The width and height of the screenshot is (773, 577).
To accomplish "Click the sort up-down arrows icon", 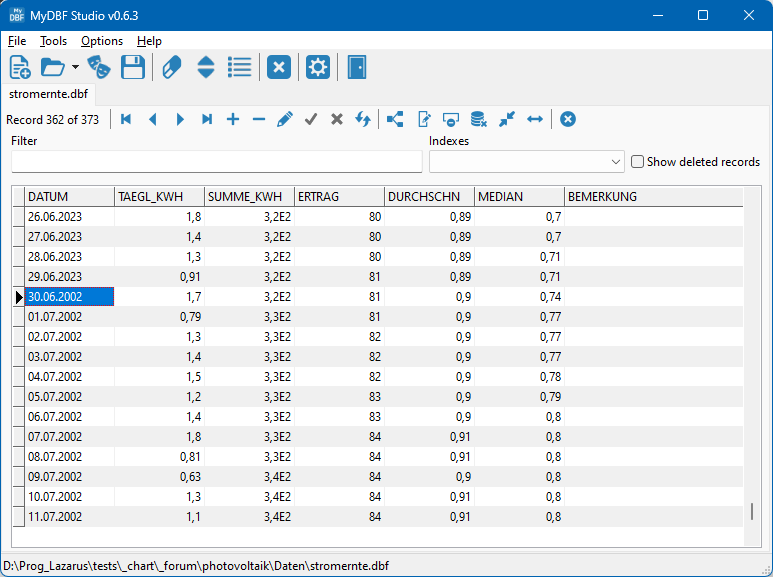I will 206,67.
